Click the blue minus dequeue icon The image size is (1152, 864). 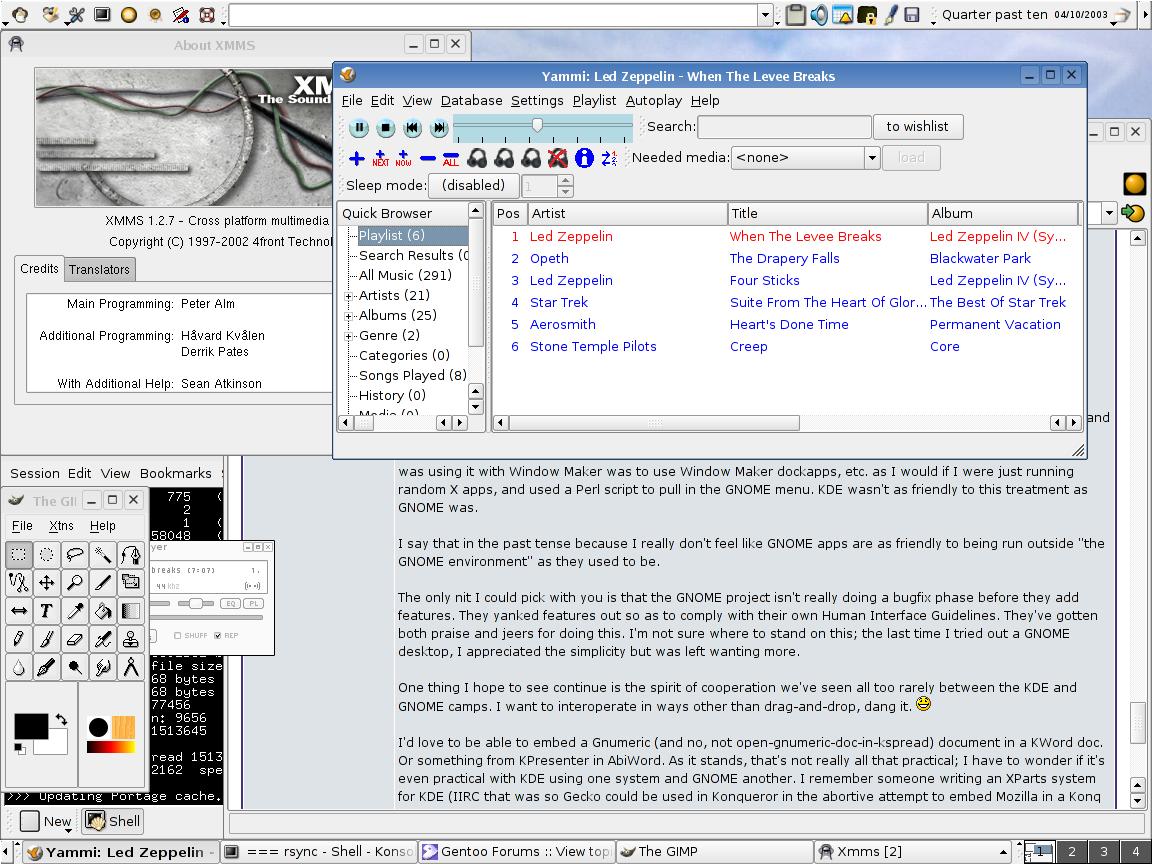tap(428, 158)
